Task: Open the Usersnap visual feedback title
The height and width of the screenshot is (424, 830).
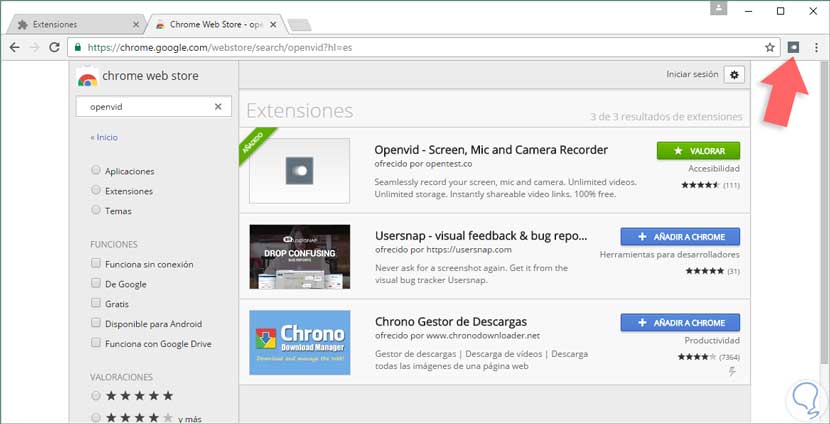Action: pos(481,236)
